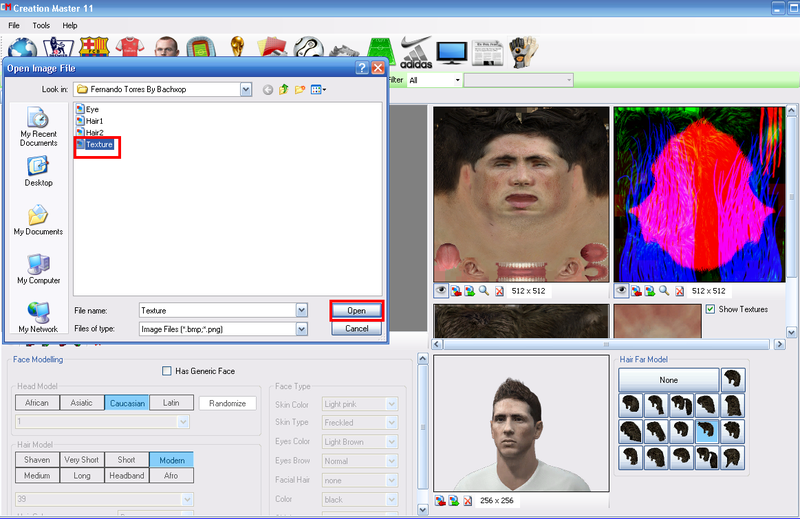Click the newspaper toolbar icon
Viewport: 800px width, 519px height.
tap(487, 48)
